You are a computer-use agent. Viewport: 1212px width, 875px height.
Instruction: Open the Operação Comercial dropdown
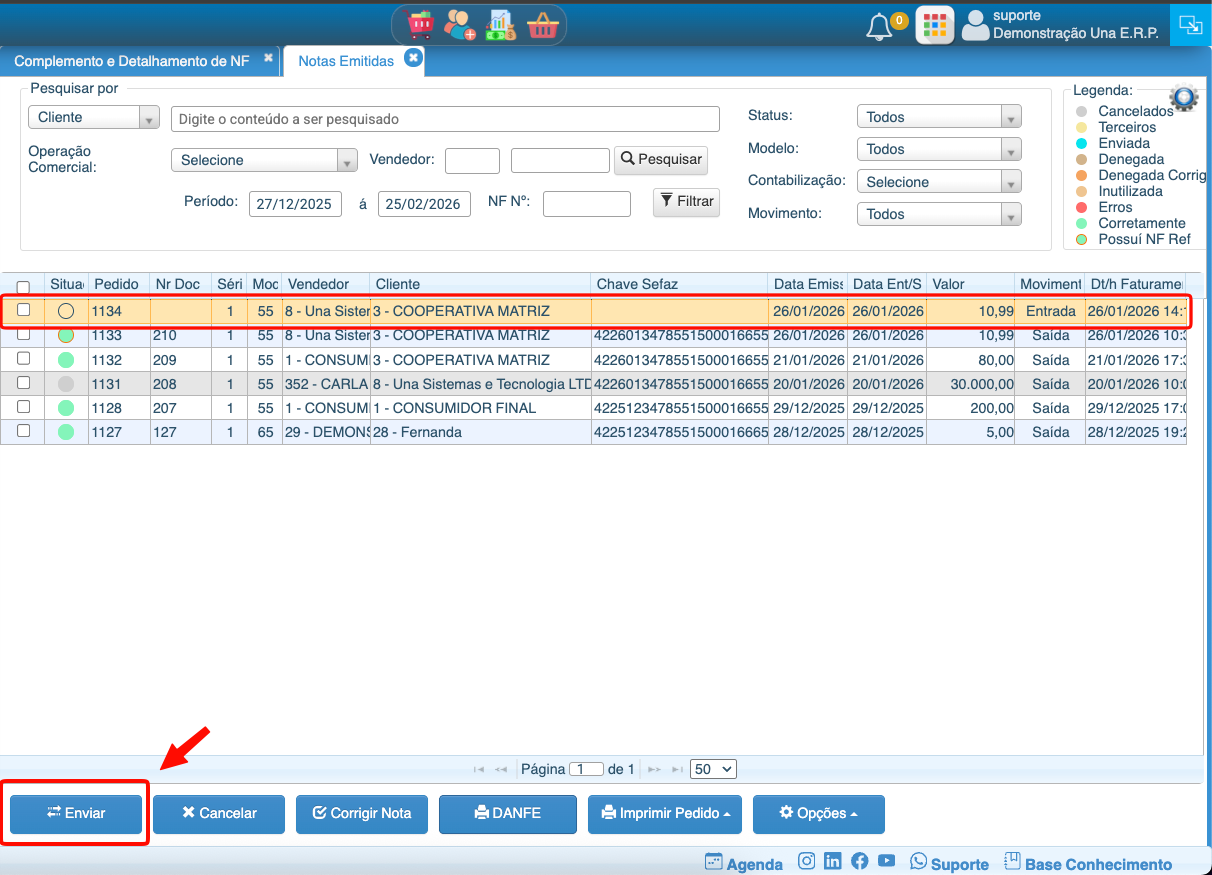(x=264, y=160)
